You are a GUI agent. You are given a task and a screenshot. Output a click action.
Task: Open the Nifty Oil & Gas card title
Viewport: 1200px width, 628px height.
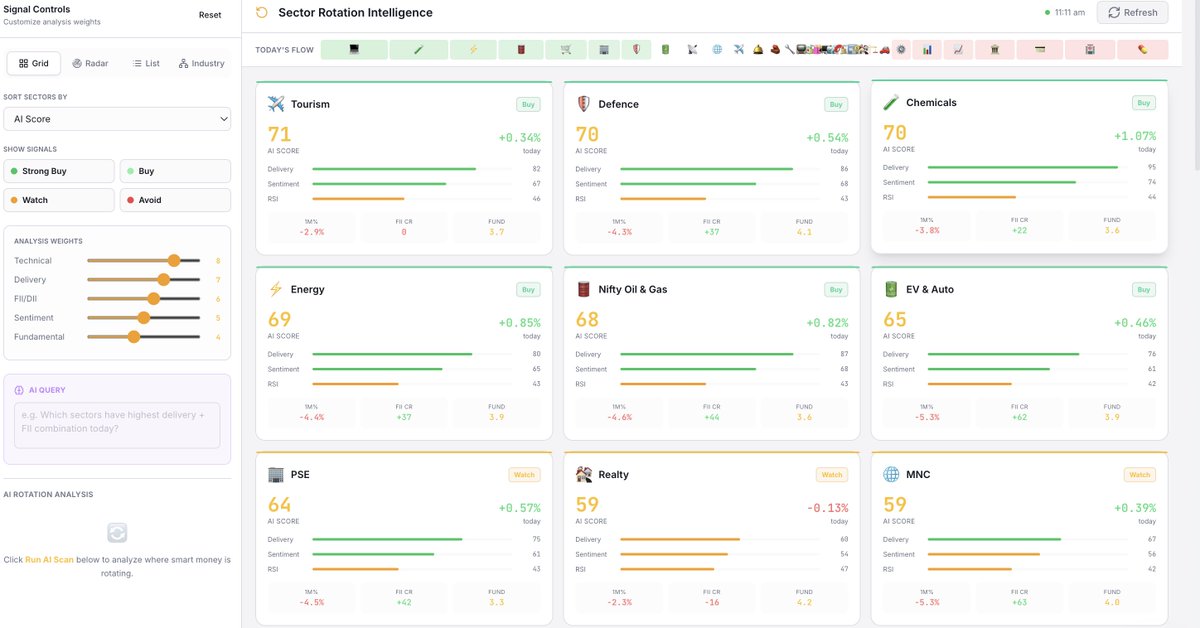point(633,290)
